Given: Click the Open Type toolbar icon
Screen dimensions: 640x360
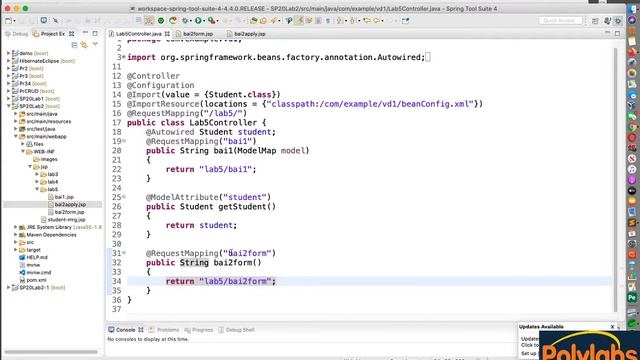Looking at the screenshot, I should [253, 20].
